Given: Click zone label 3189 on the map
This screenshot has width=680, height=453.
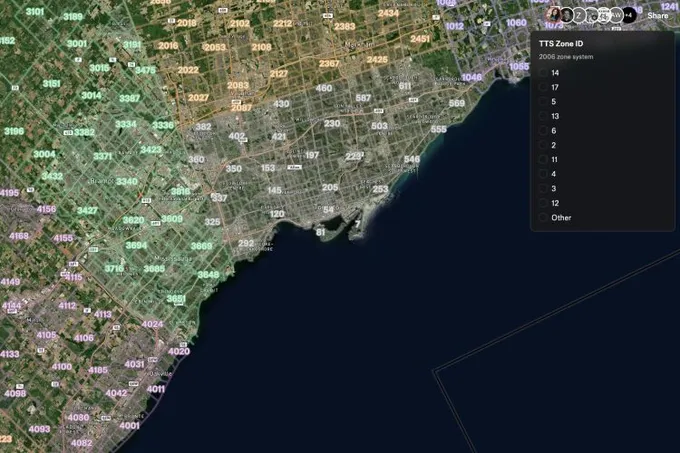Looking at the screenshot, I should pos(73,16).
